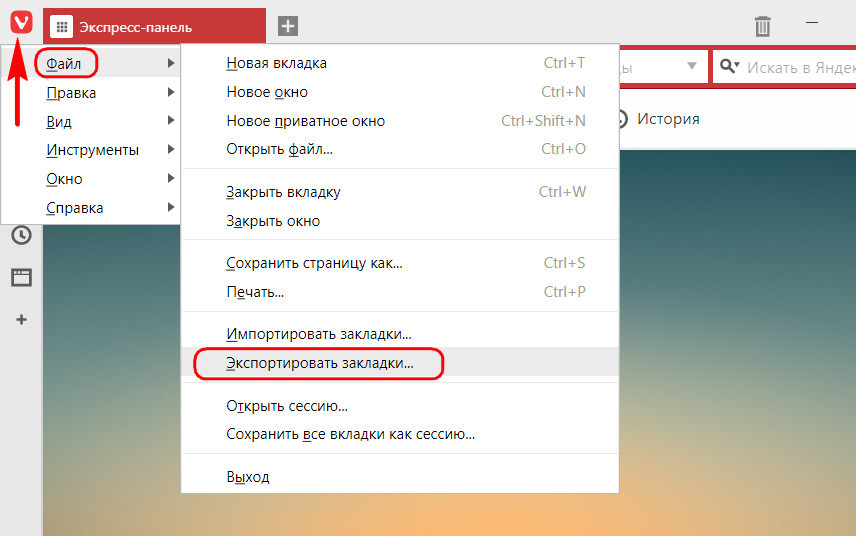
Task: Open history panel clock icon in sidebar
Action: coord(21,235)
